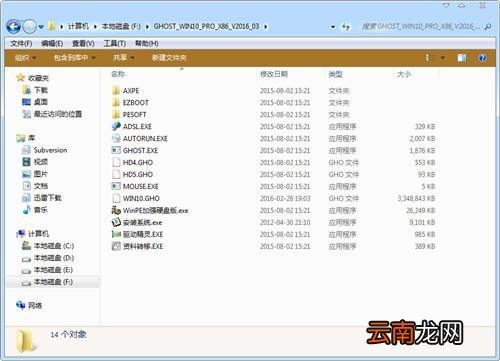Click the 计算机 breadcrumb in address bar
The image size is (500, 361).
78,26
